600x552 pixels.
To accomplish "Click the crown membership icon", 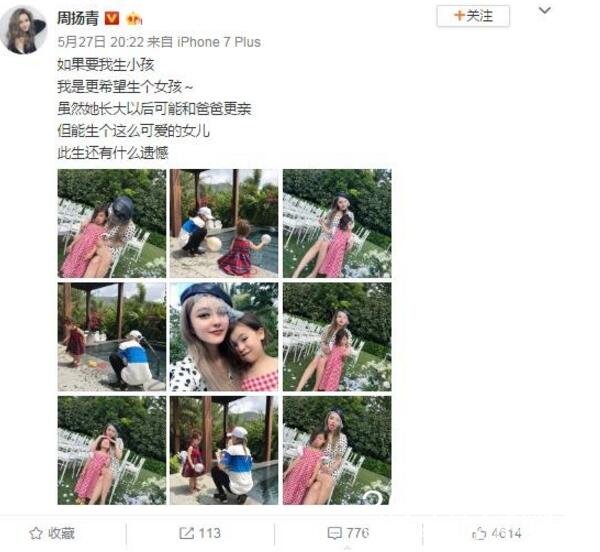I will click(x=134, y=19).
